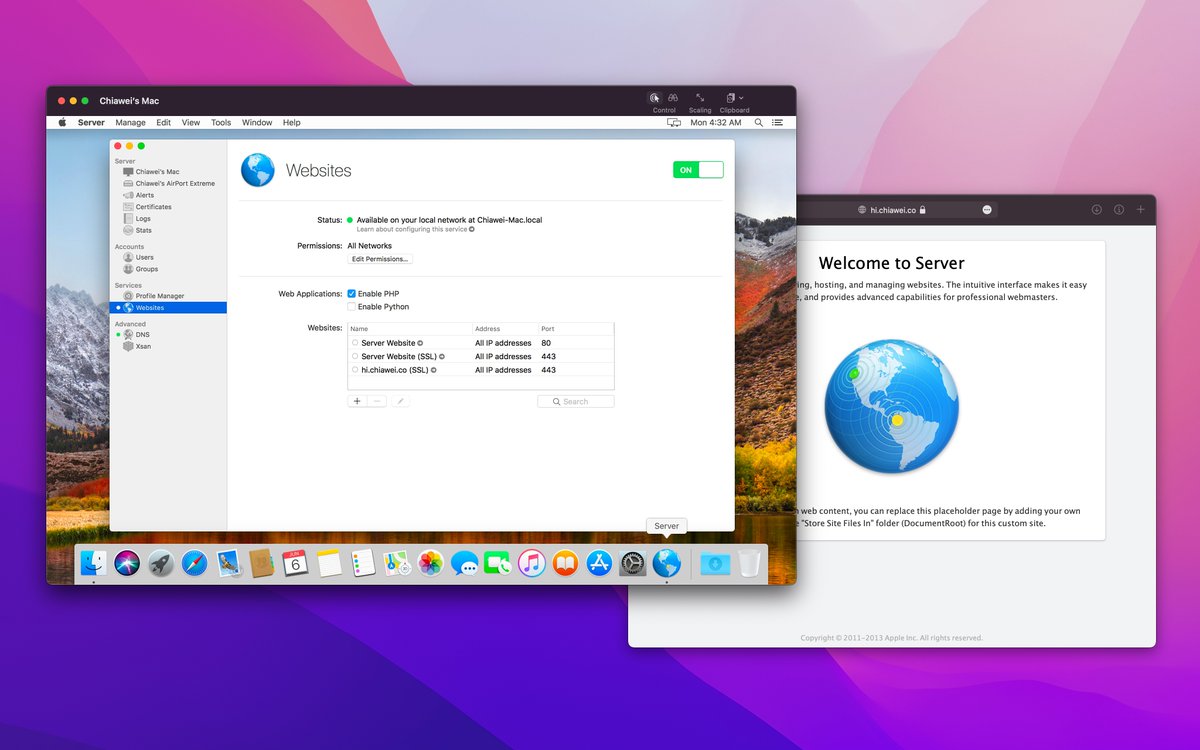Click the websites Search field

pyautogui.click(x=575, y=401)
